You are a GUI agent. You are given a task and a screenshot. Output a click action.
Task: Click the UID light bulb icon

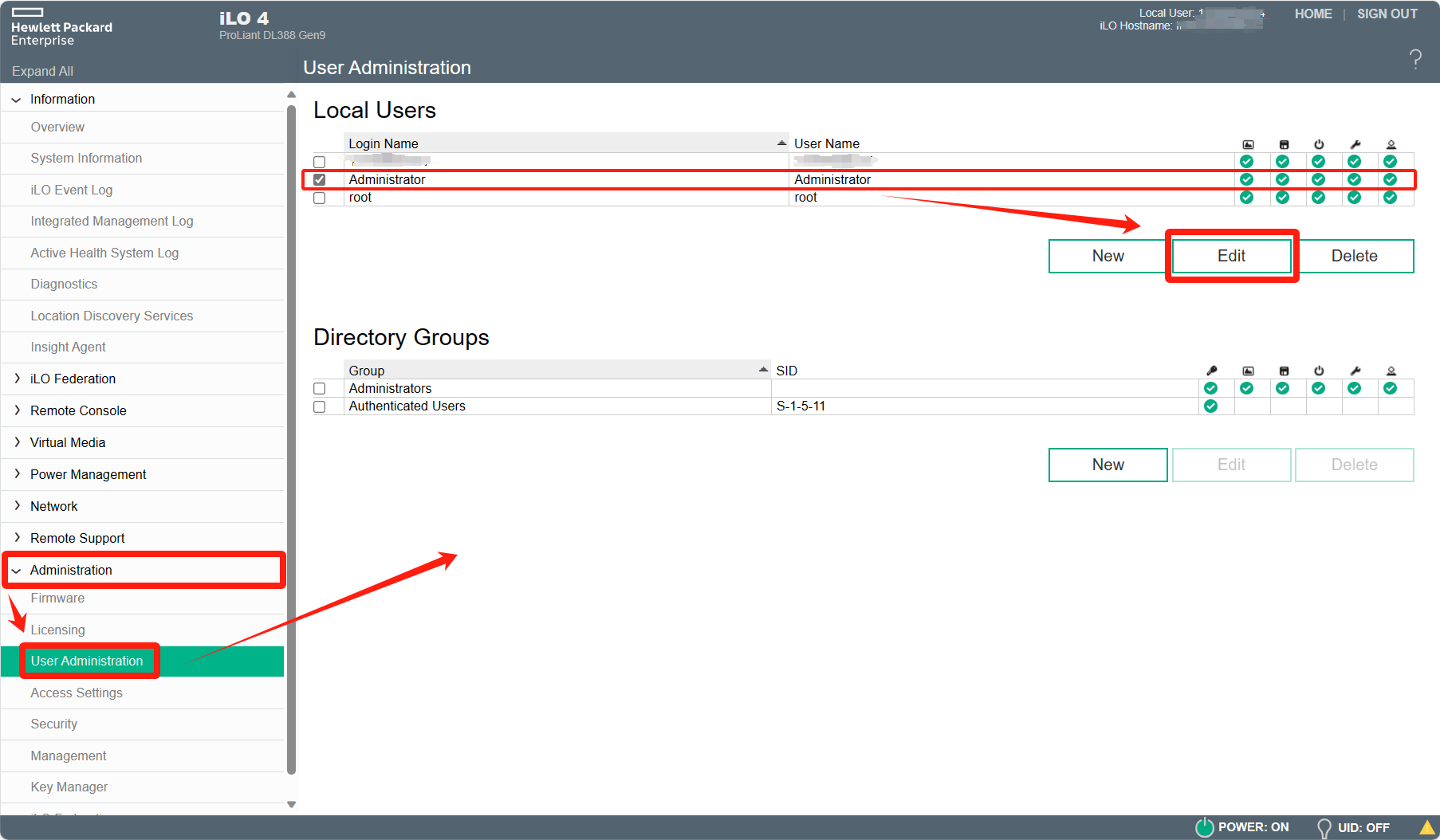coord(1324,828)
